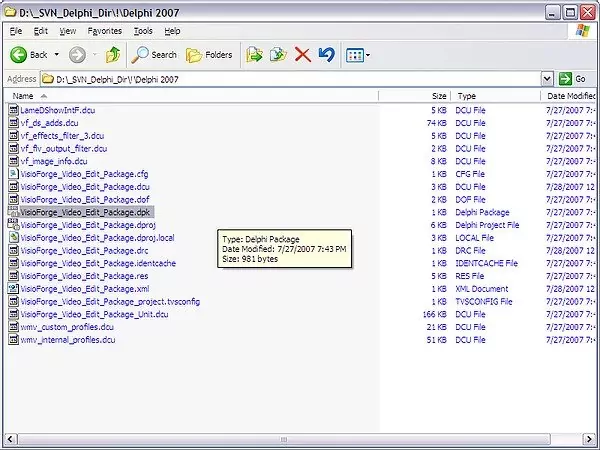
Task: Click file name wmv_custom_profiles.dcu
Action: tap(67, 327)
